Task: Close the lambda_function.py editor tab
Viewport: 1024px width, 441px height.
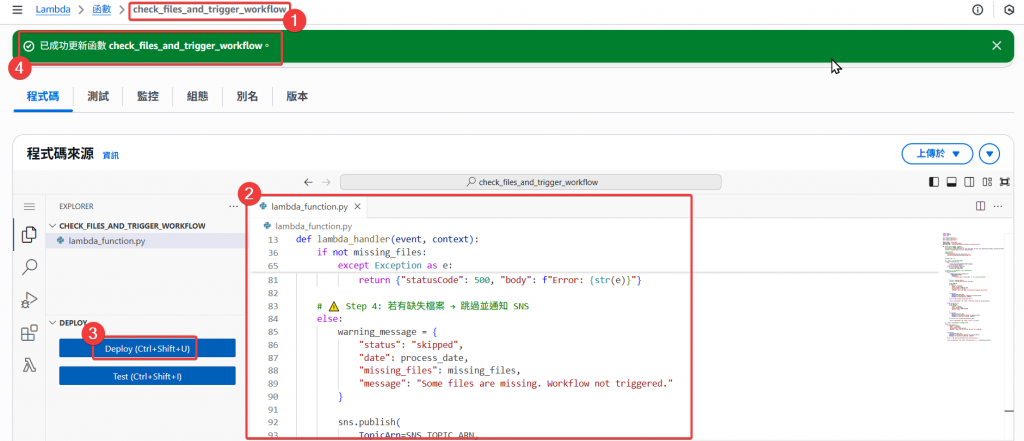Action: point(357,206)
